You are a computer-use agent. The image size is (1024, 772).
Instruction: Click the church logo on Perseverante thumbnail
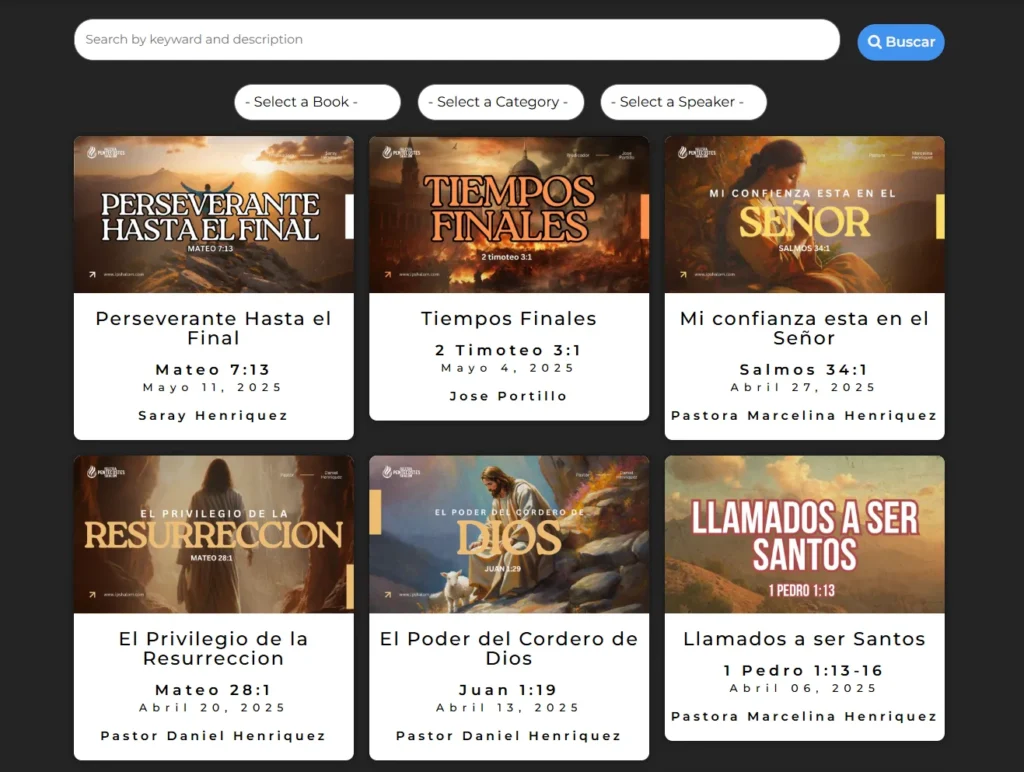tap(105, 153)
